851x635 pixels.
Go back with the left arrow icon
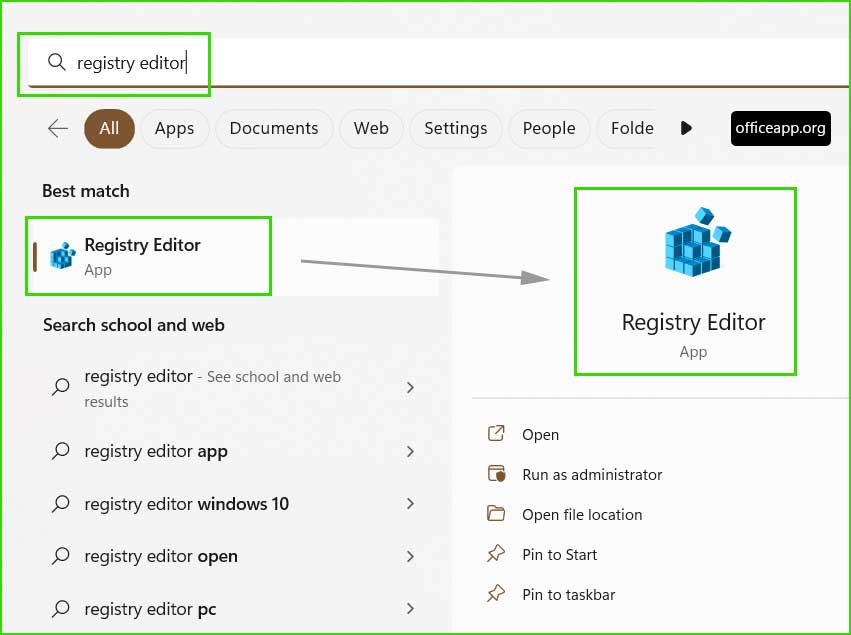point(58,129)
